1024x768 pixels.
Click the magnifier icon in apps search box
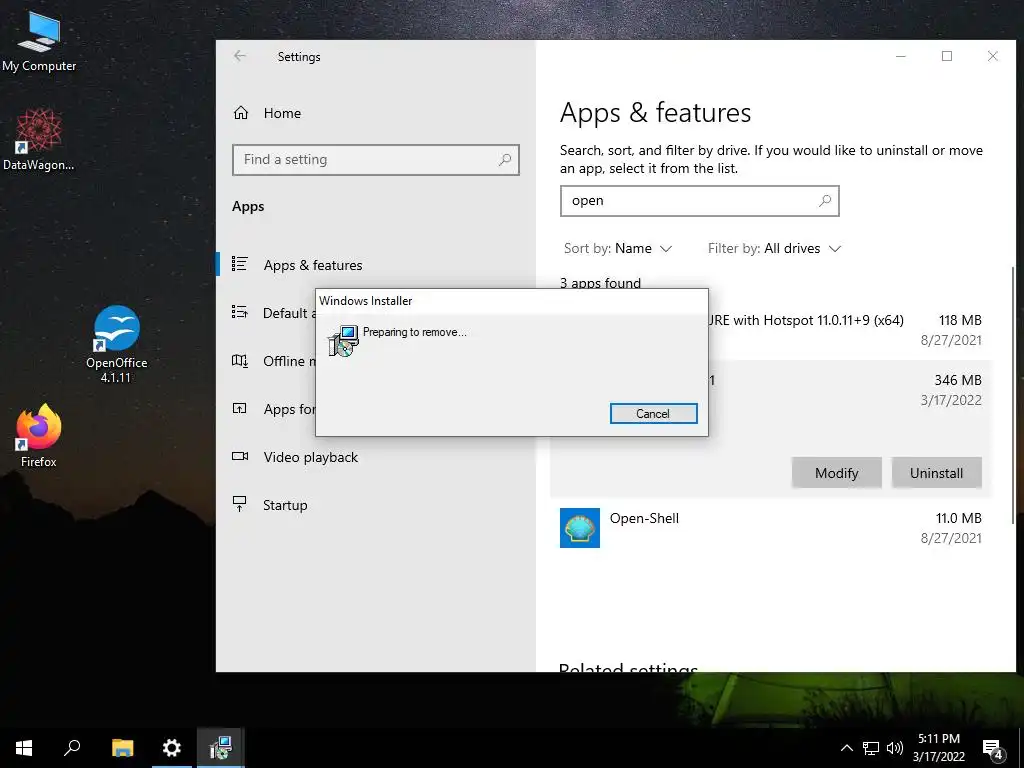[825, 200]
